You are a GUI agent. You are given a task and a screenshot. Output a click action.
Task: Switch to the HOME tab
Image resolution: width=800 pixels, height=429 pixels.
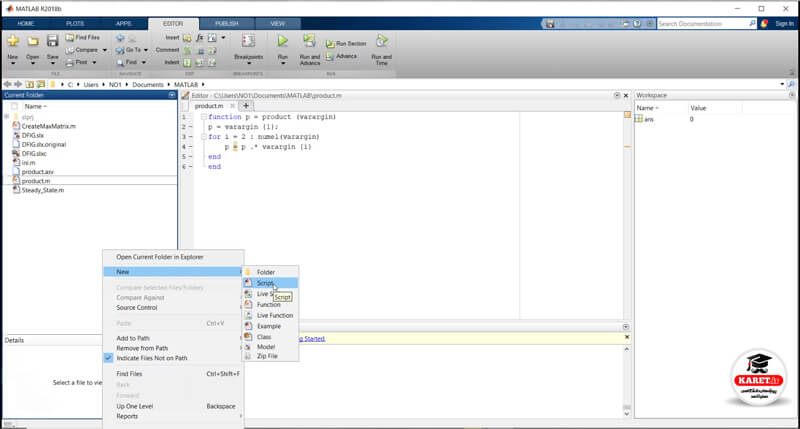click(x=26, y=23)
